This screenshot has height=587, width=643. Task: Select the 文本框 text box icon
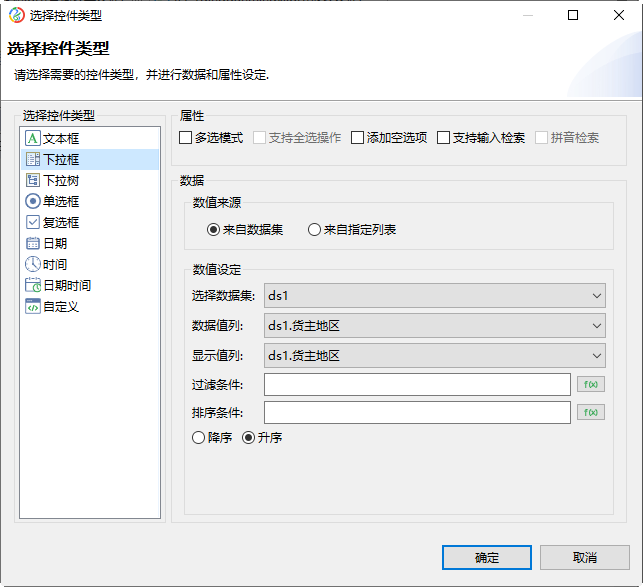click(32, 138)
